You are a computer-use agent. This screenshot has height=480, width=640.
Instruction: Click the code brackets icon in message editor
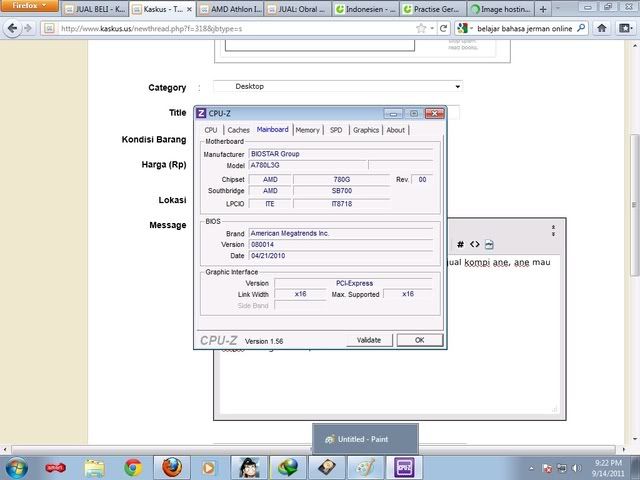(474, 244)
